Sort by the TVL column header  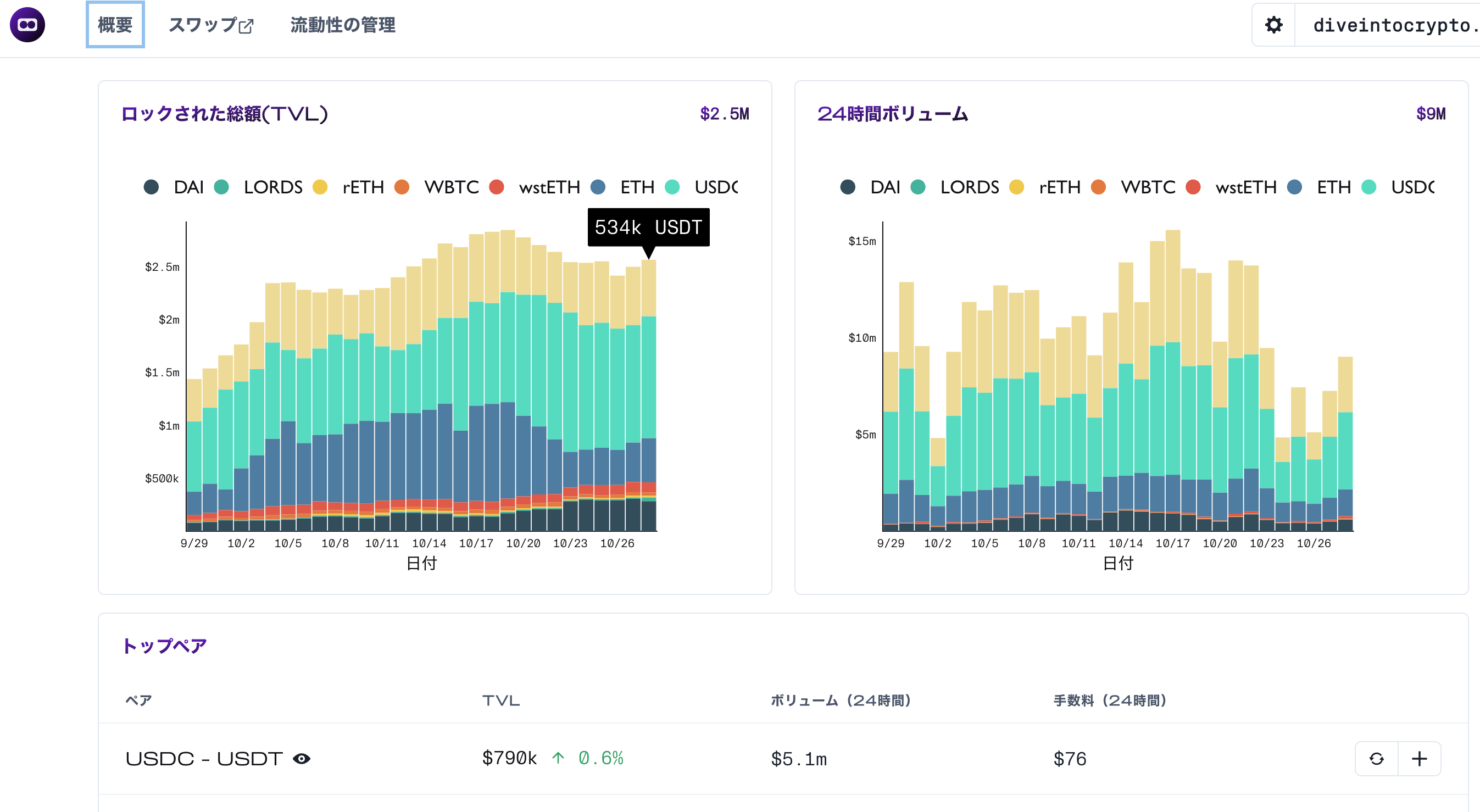(x=500, y=700)
